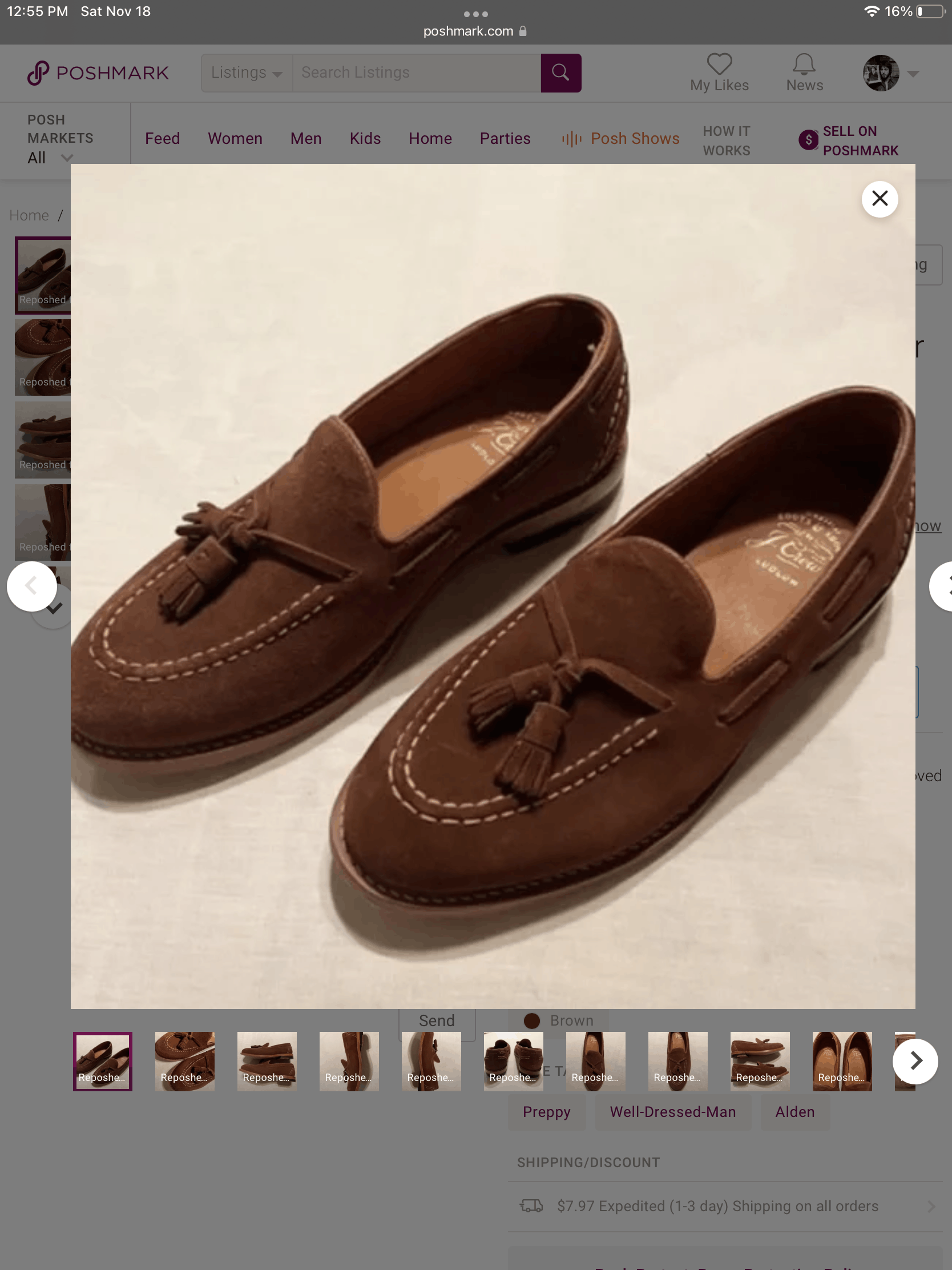The height and width of the screenshot is (1270, 952).
Task: Open the Parties nav item
Action: 505,138
